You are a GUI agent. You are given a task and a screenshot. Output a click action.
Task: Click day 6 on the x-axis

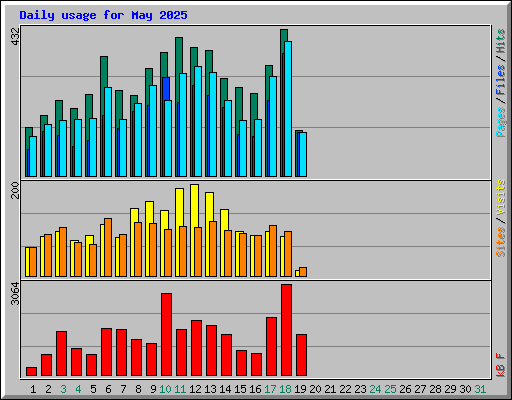coord(108,389)
